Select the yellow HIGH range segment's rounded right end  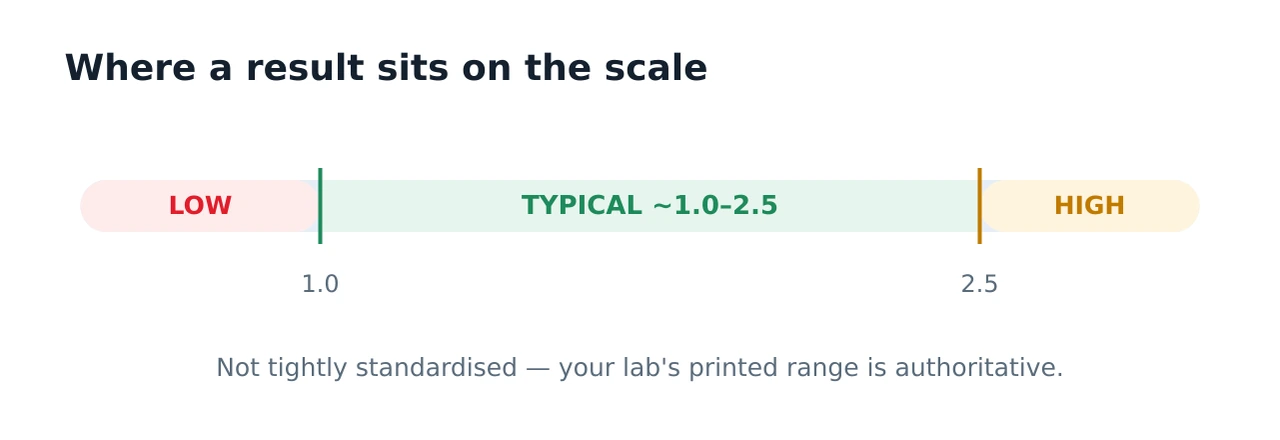(1185, 206)
